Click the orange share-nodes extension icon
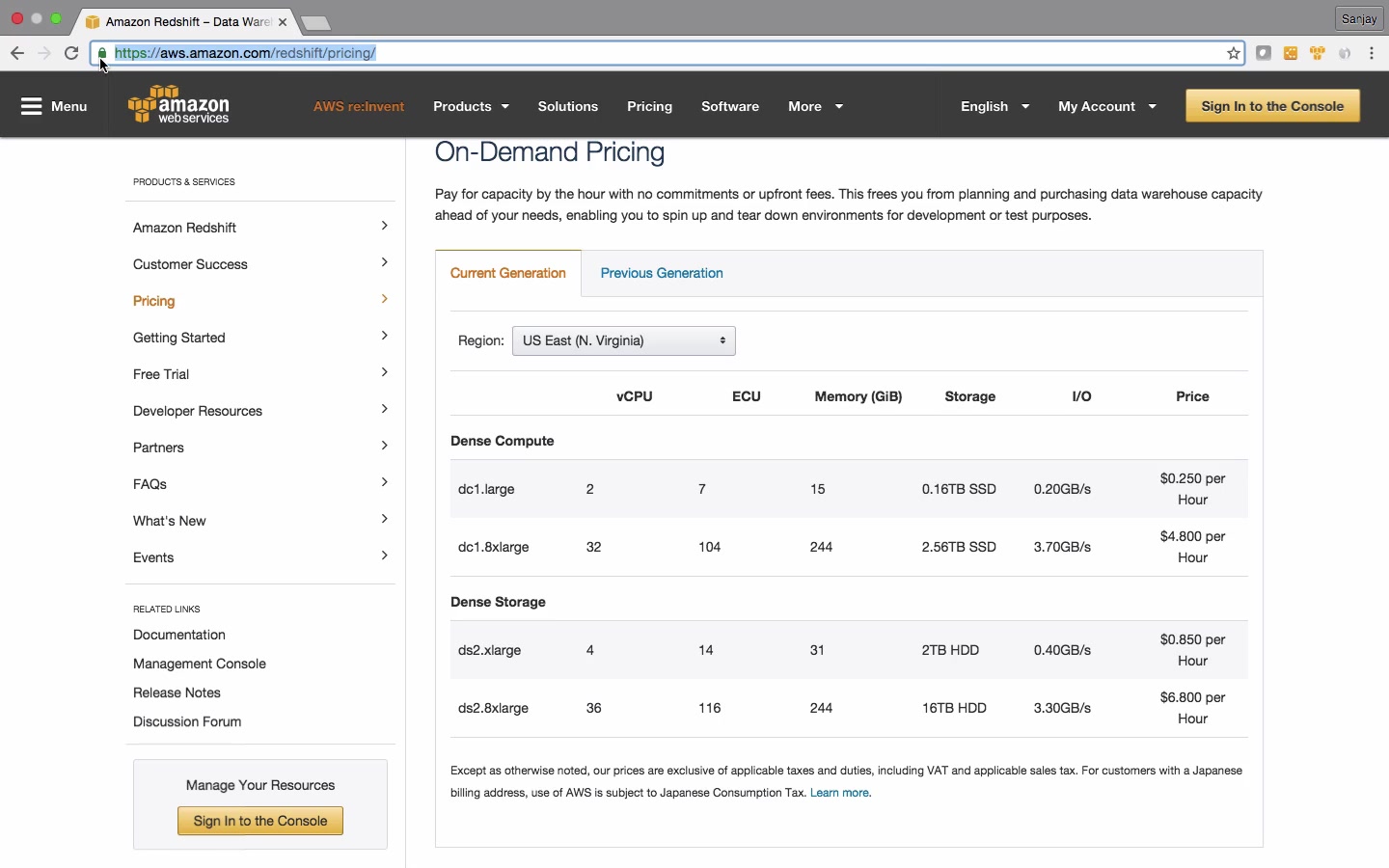The image size is (1389, 868). click(x=1292, y=54)
